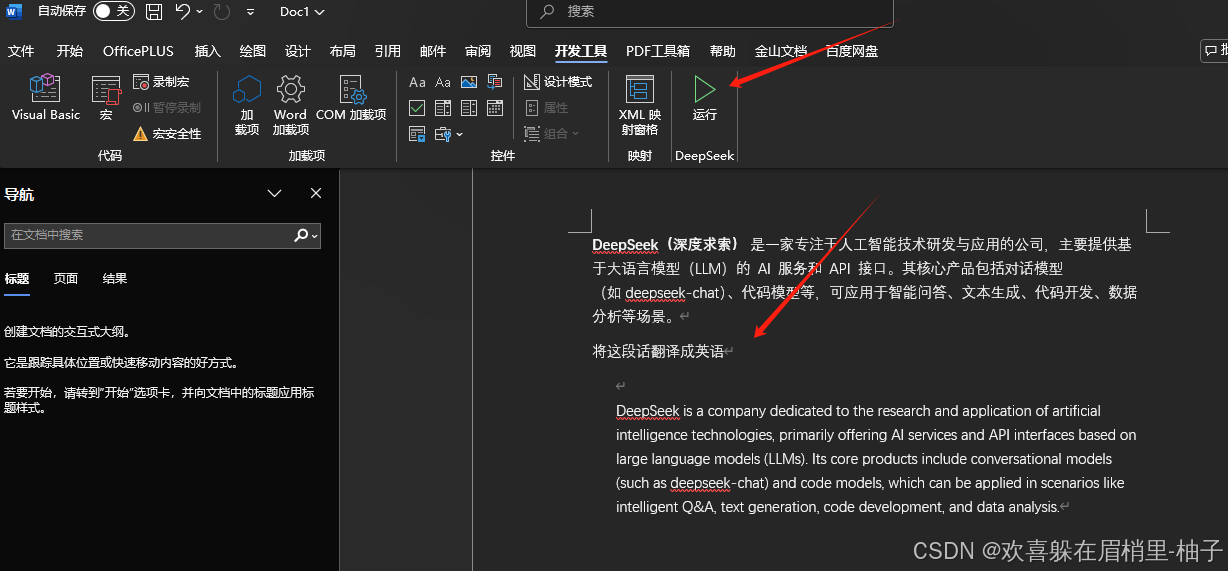The height and width of the screenshot is (571, 1228).
Task: Open undo history dropdown arrow
Action: click(x=200, y=12)
